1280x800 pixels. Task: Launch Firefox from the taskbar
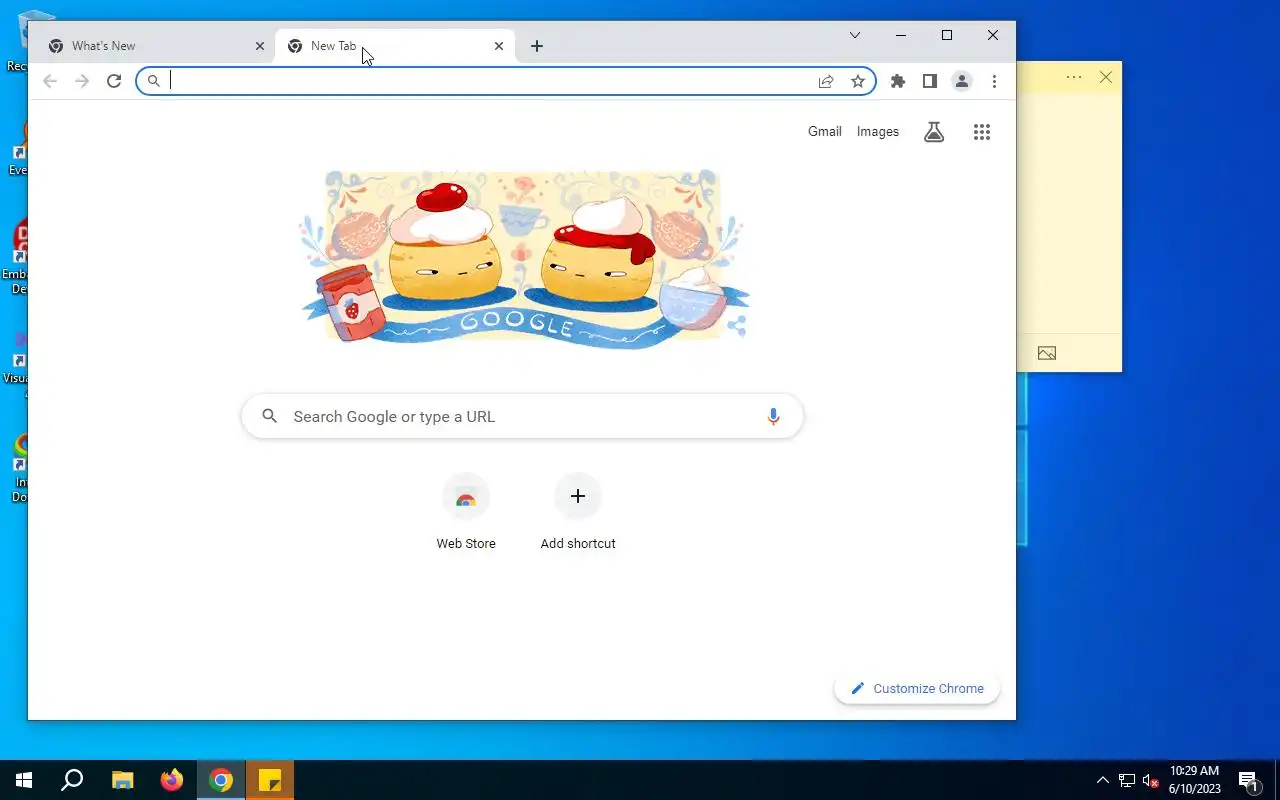[172, 780]
